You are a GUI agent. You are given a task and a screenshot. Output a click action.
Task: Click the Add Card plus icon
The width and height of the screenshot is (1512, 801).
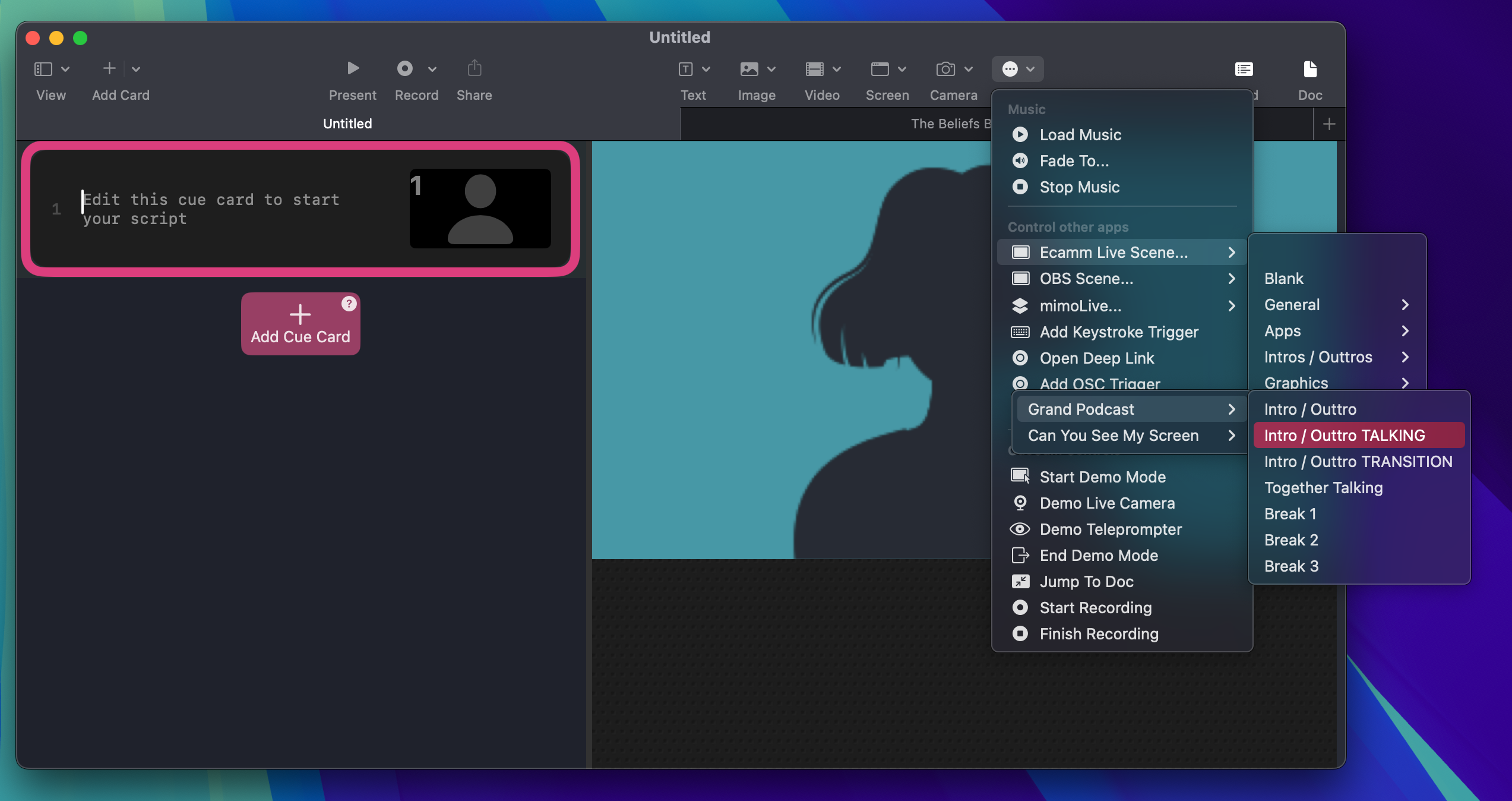(109, 68)
